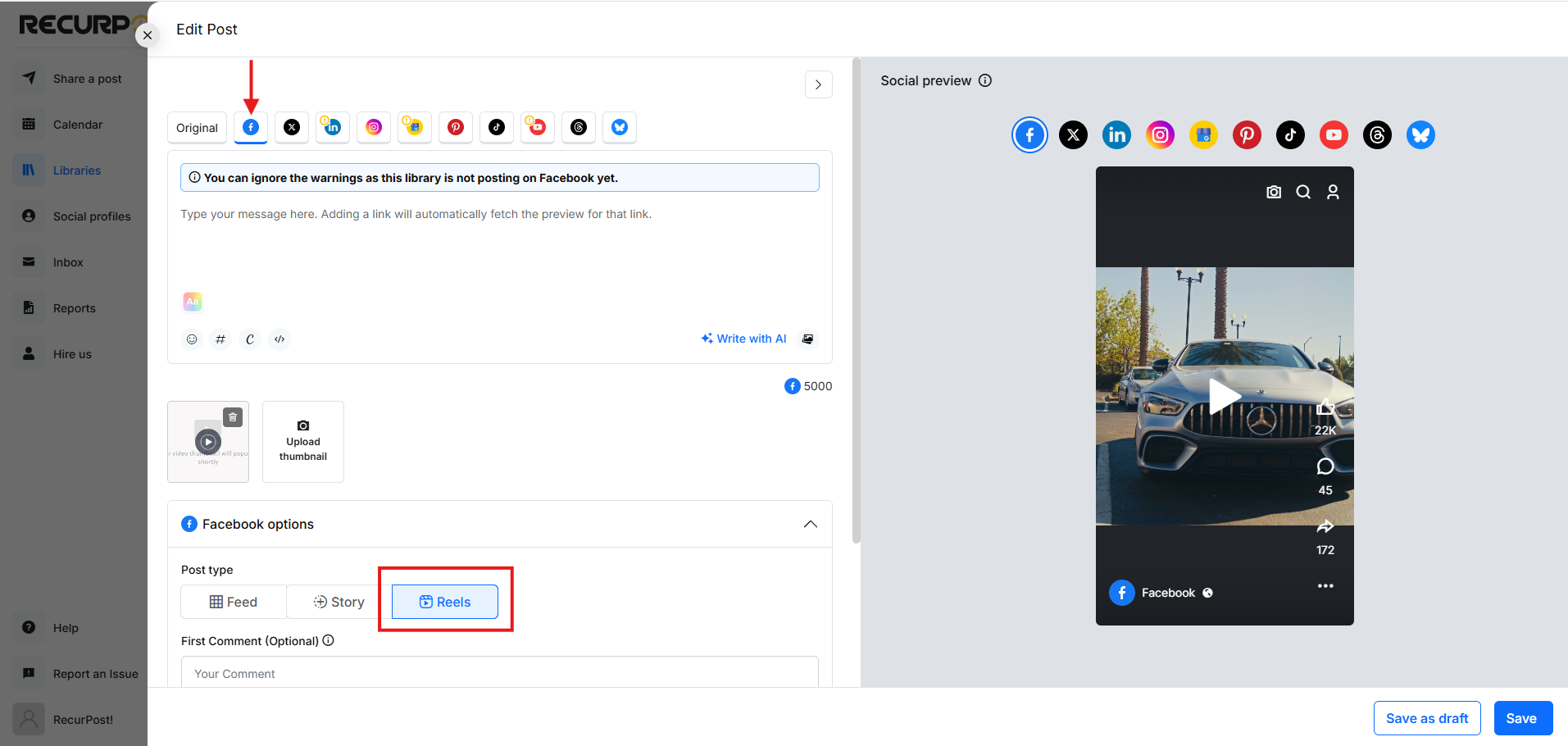
Task: Switch to the LinkedIn editor tab
Action: click(x=333, y=127)
